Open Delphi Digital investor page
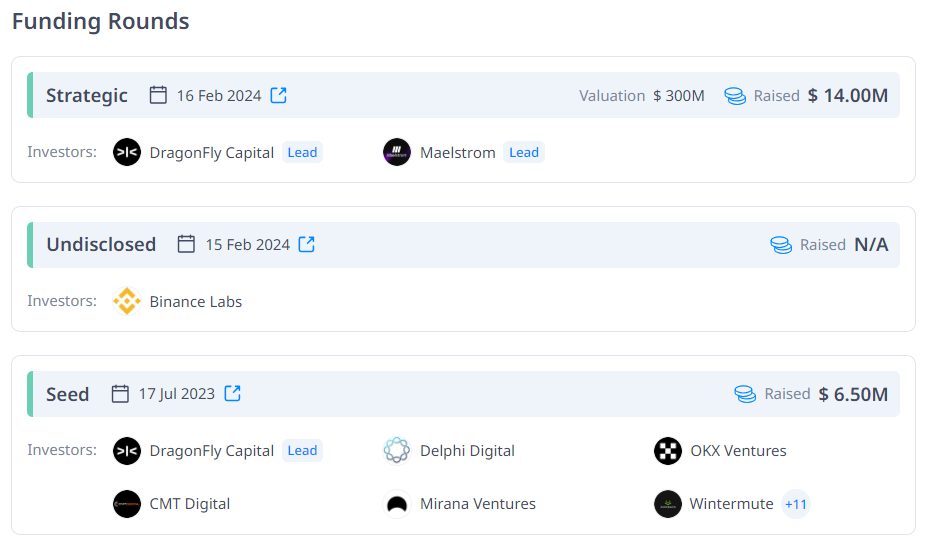This screenshot has height=545, width=927. 467,451
